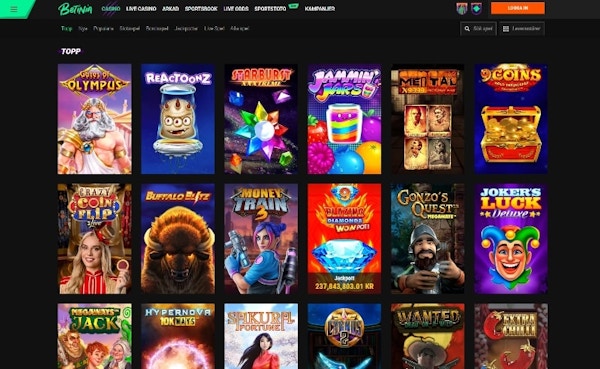Launch Gonzo's Quest Megaways game

pos(428,239)
